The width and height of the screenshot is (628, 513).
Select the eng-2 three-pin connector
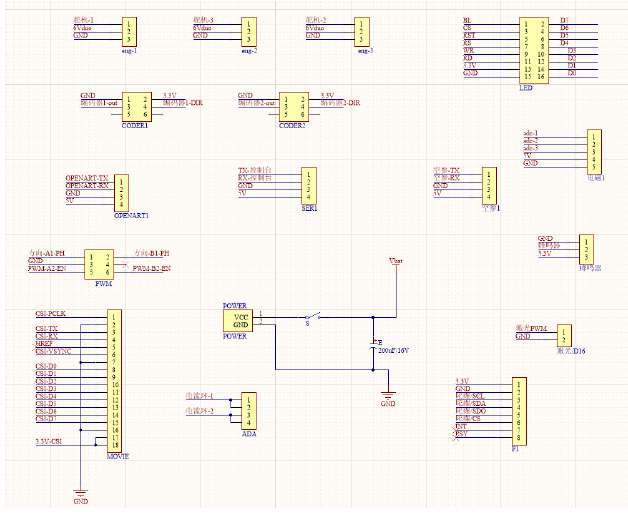tap(249, 32)
